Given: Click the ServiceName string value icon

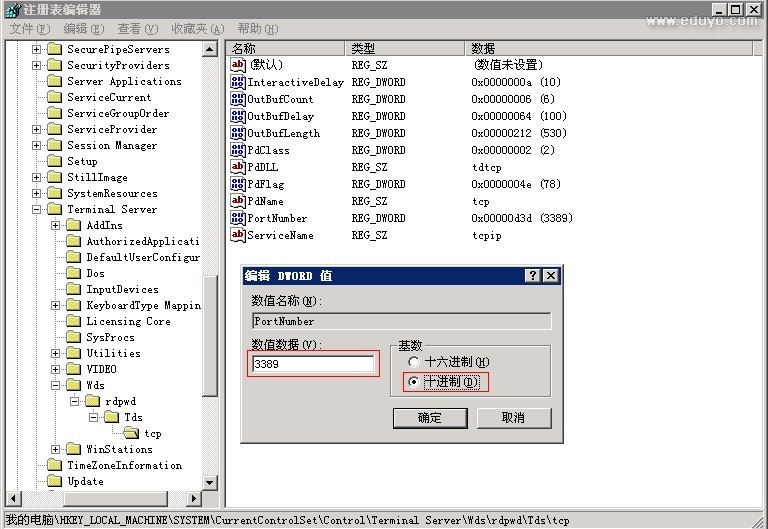Looking at the screenshot, I should (x=238, y=235).
